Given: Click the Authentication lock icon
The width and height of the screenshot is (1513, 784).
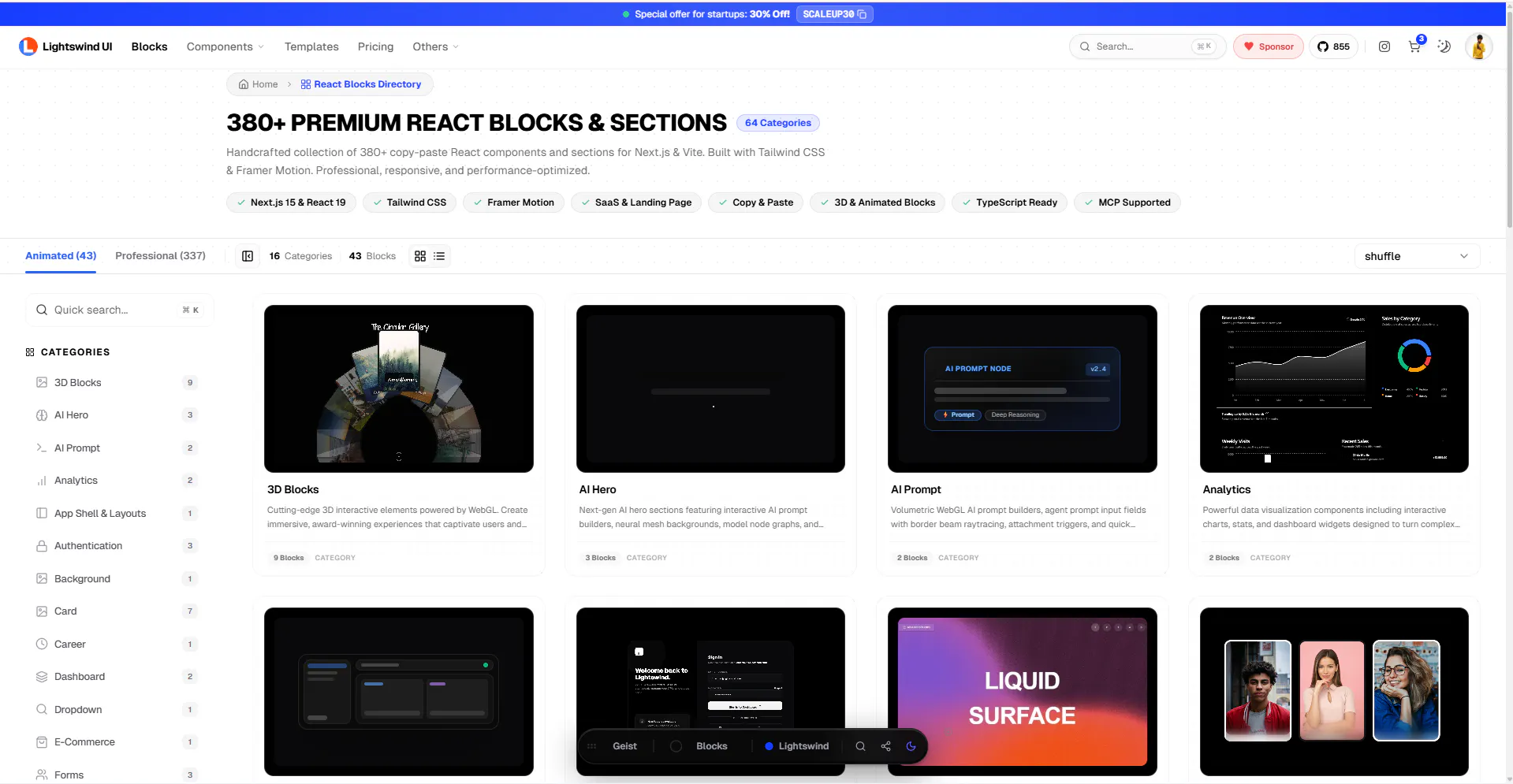Looking at the screenshot, I should coord(42,546).
